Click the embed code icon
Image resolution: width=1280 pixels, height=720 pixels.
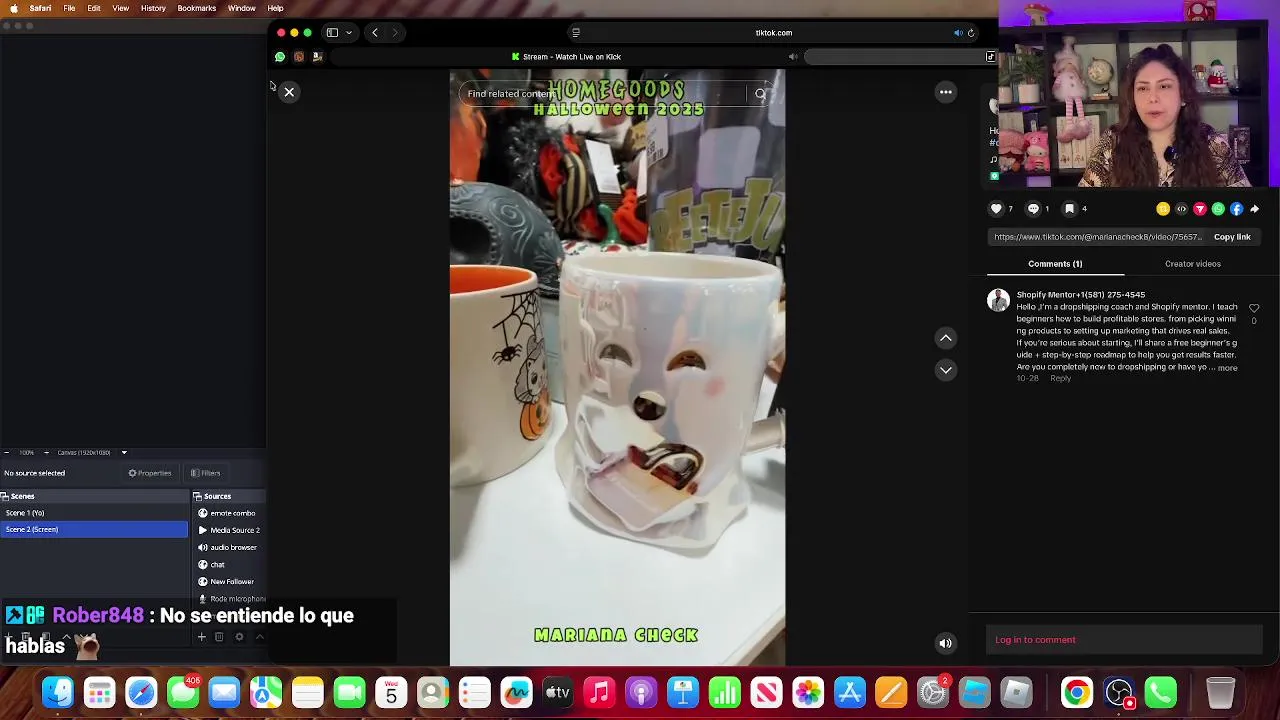1181,209
